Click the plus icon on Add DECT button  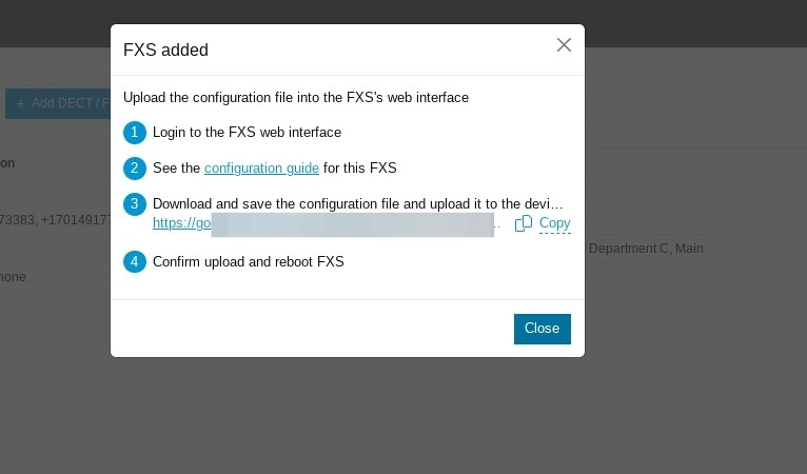20,103
